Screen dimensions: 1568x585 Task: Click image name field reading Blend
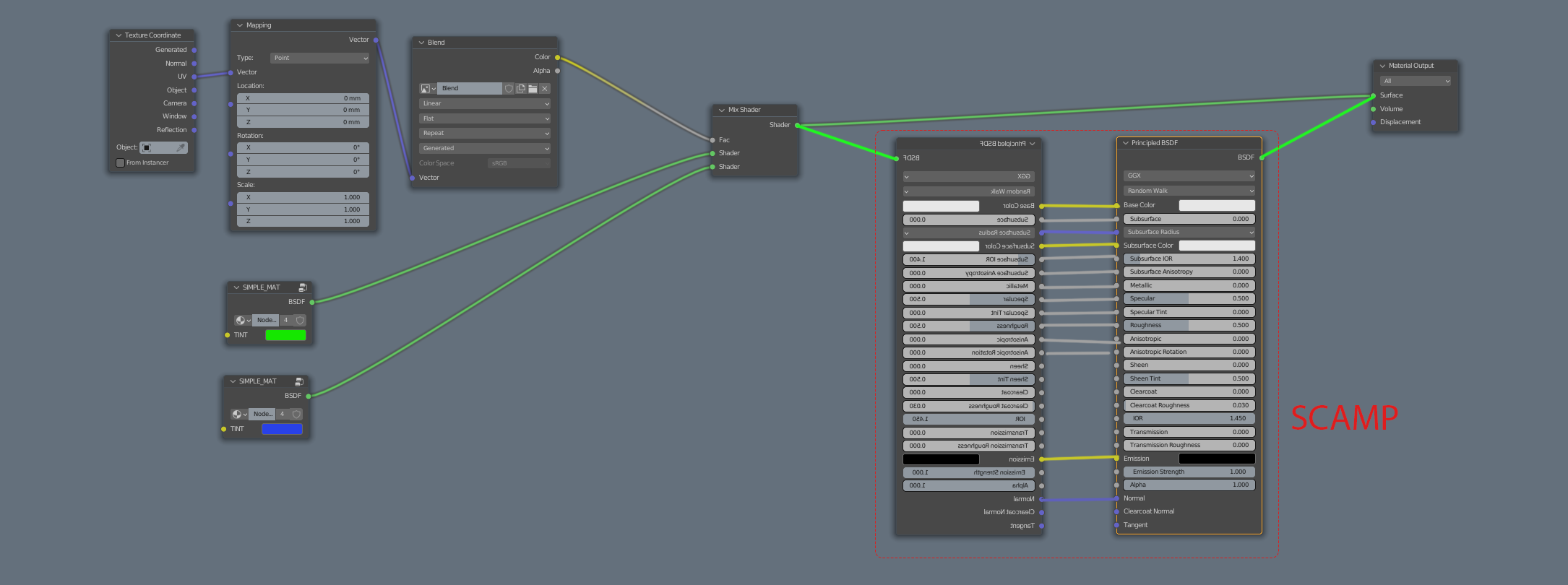[x=470, y=89]
